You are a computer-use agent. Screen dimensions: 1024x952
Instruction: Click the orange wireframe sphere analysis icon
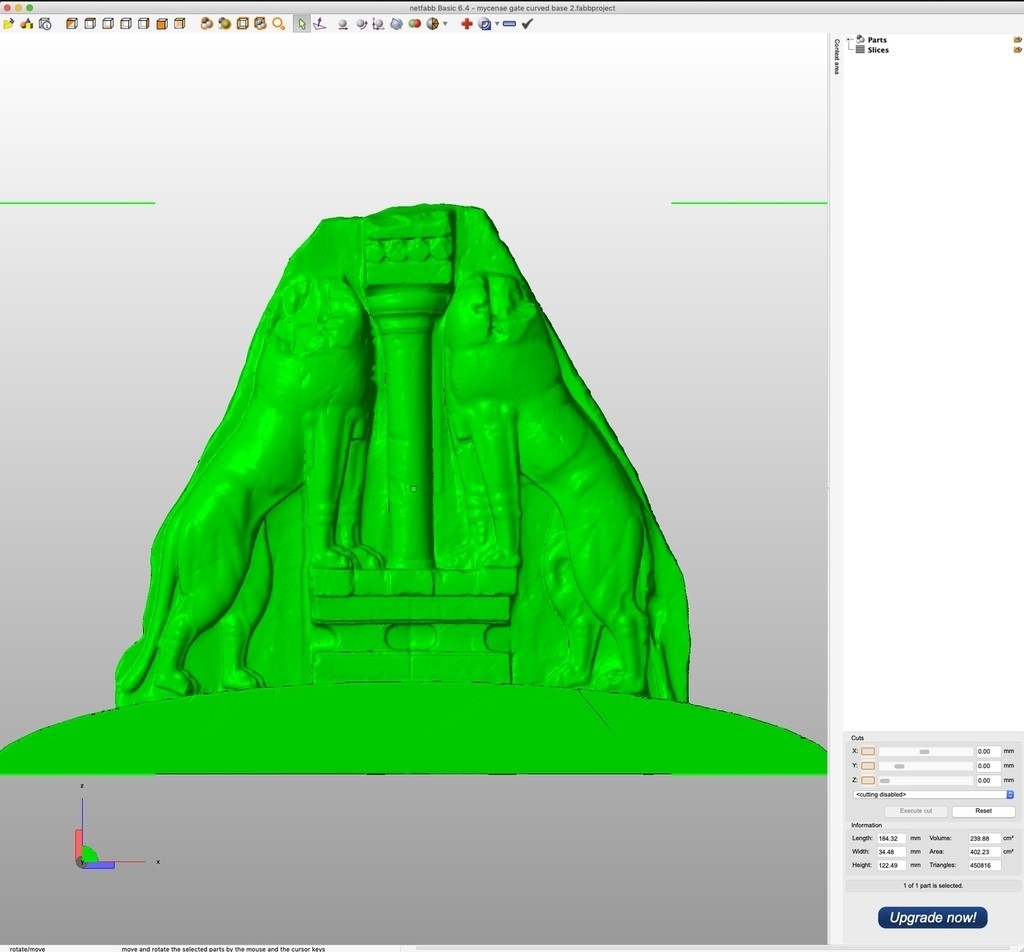tap(432, 24)
